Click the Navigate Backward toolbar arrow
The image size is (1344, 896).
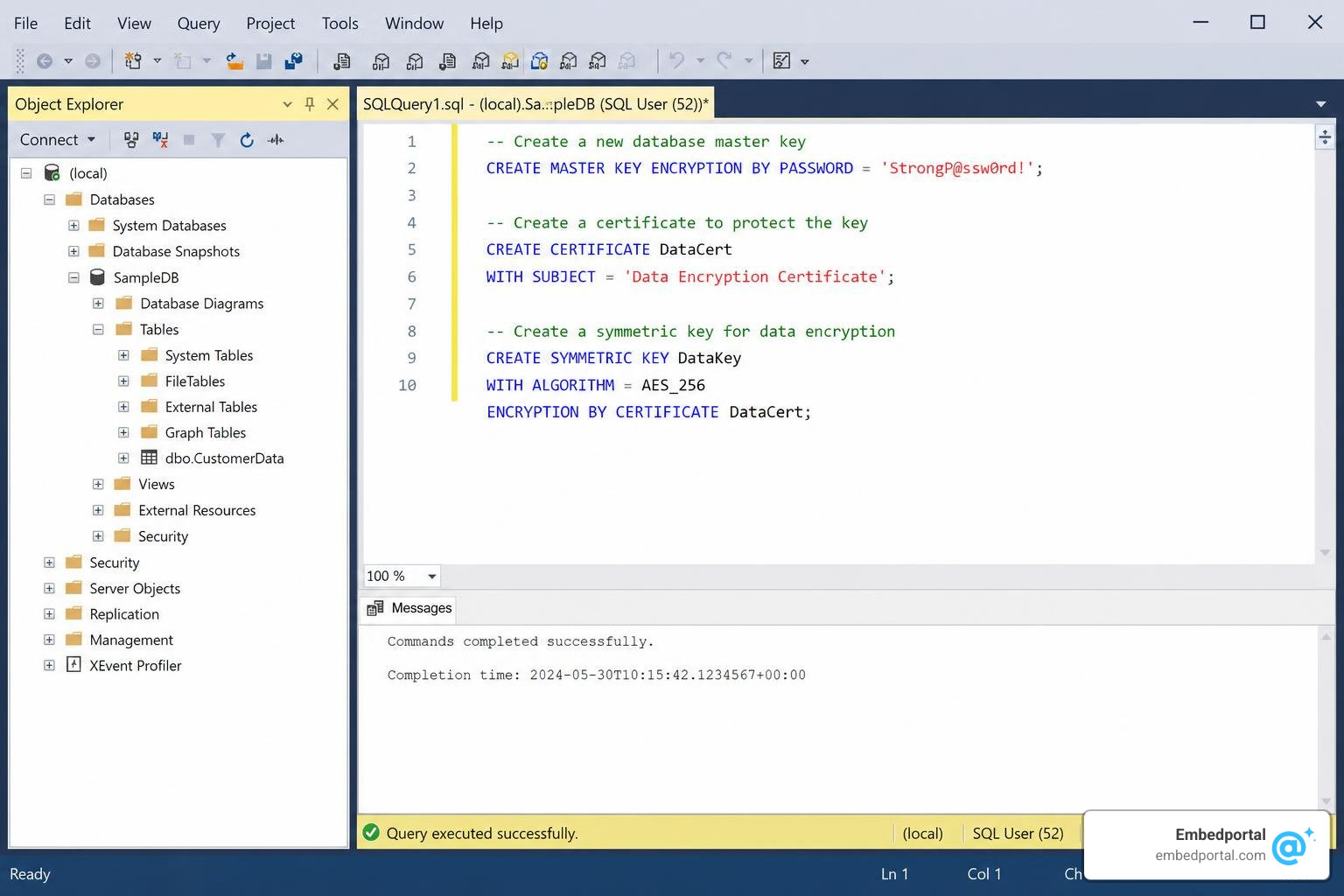click(x=45, y=61)
